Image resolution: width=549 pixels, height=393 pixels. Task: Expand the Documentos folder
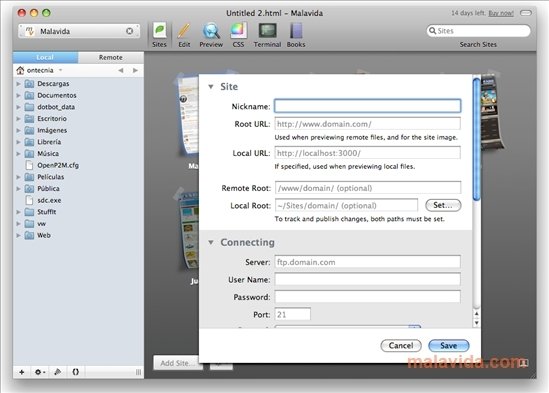(18, 95)
